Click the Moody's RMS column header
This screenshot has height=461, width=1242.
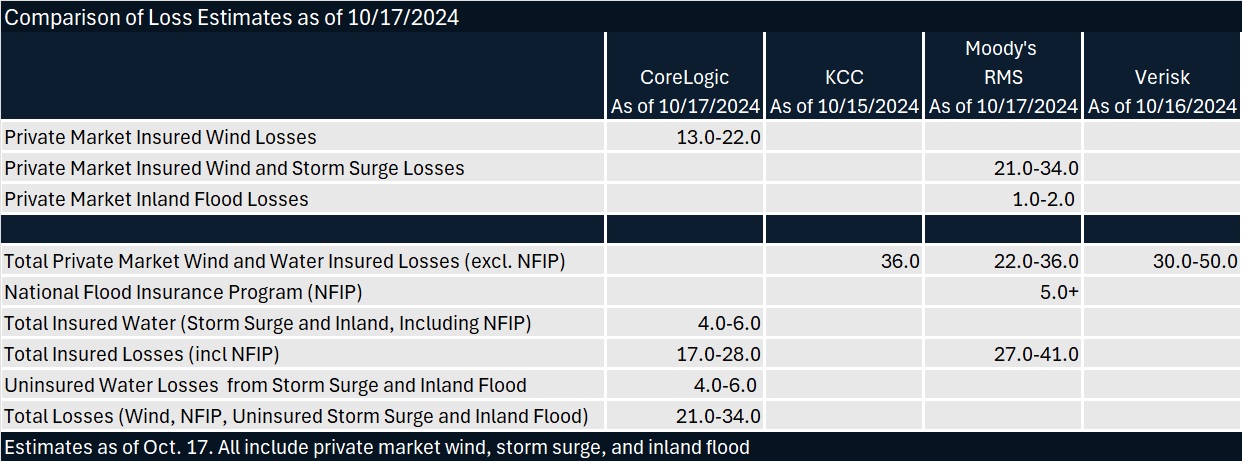click(x=1003, y=62)
